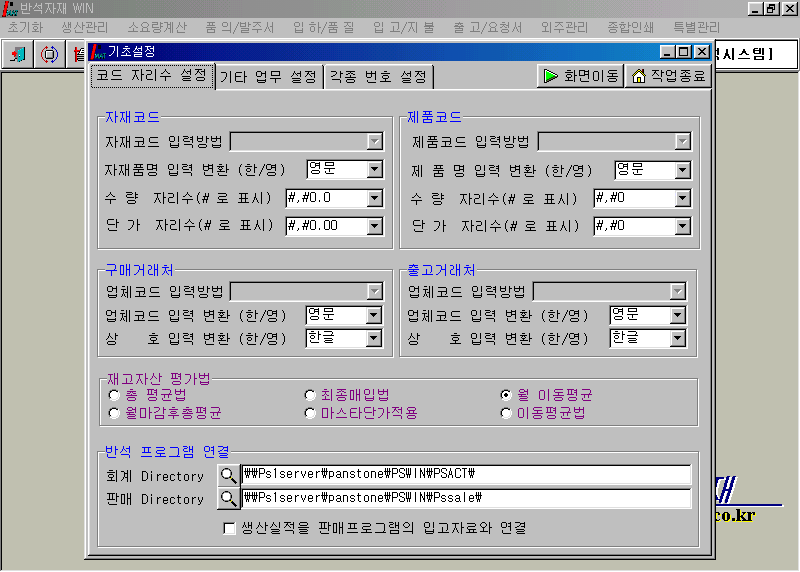Click the 기초설정 dialog title bar icon
This screenshot has height=572, width=800.
point(98,51)
